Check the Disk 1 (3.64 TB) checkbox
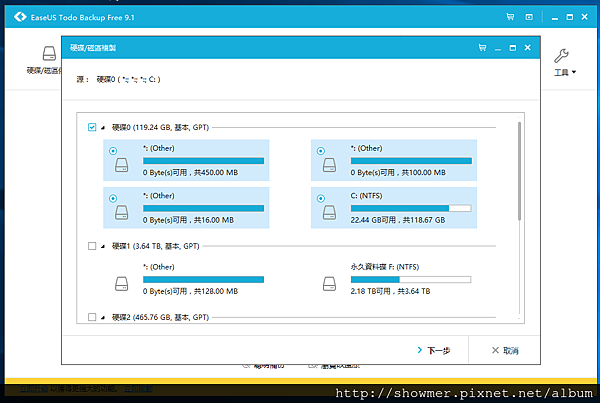The height and width of the screenshot is (403, 600). point(92,246)
